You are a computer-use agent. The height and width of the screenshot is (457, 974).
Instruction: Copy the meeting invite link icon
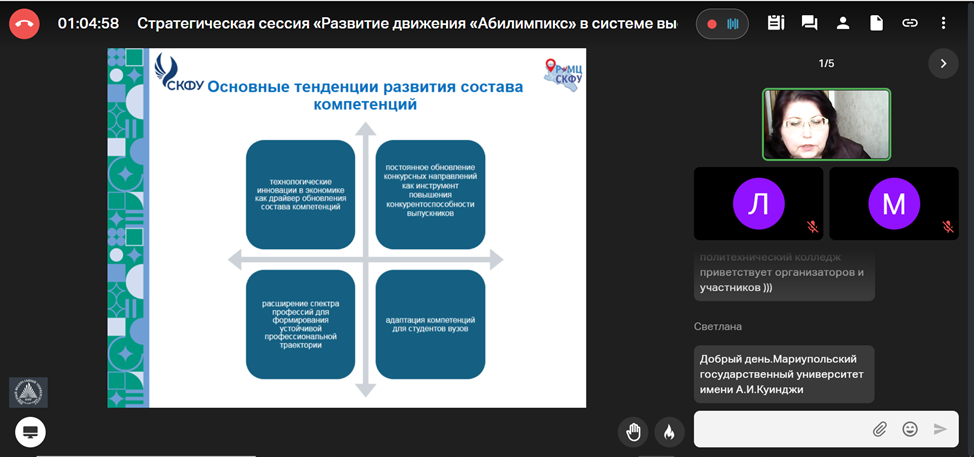click(x=909, y=22)
